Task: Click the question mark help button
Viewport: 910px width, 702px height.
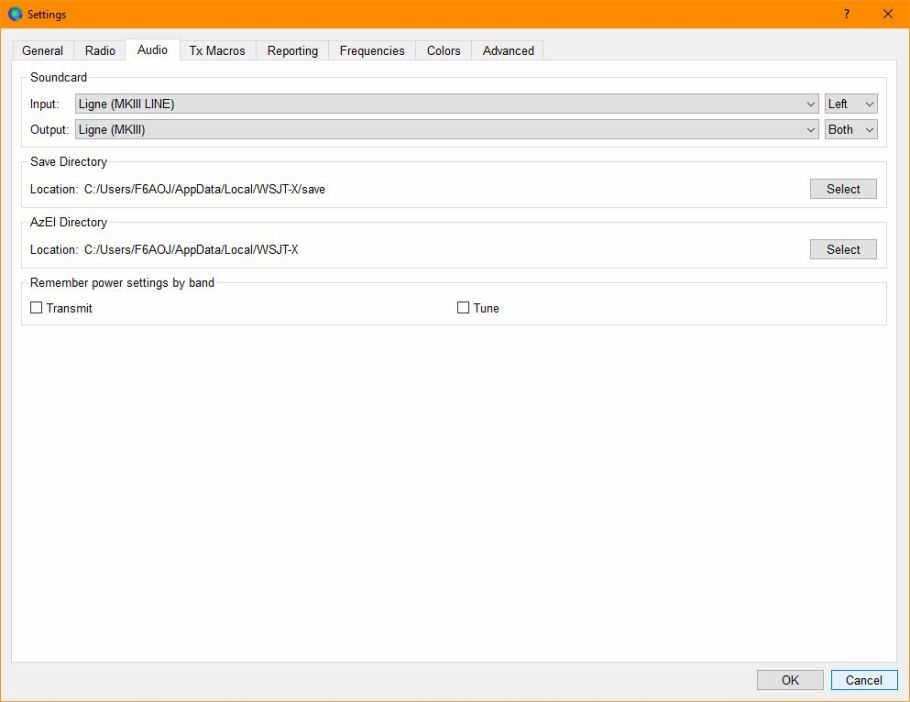Action: click(846, 14)
